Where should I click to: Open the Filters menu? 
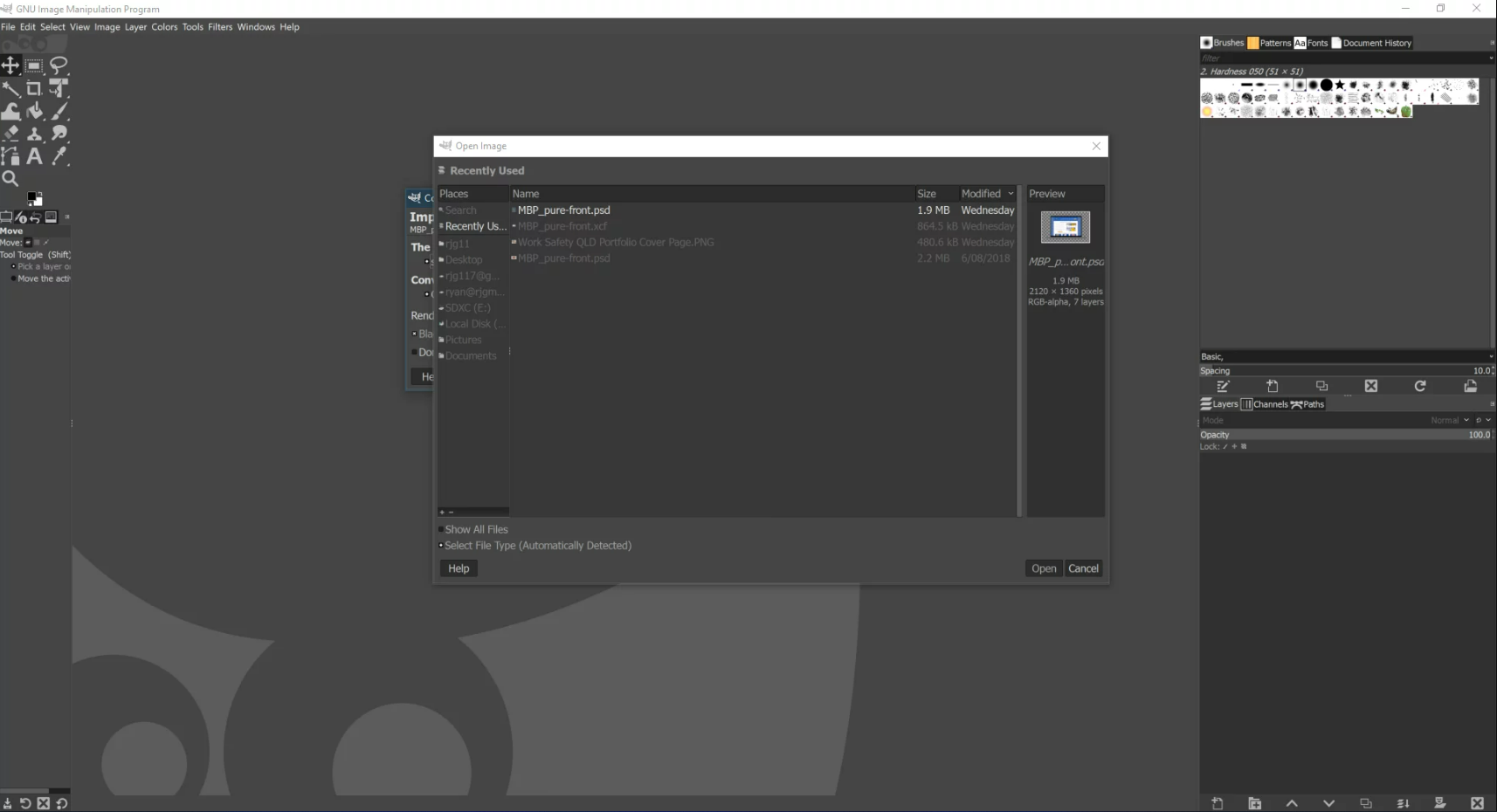(220, 27)
